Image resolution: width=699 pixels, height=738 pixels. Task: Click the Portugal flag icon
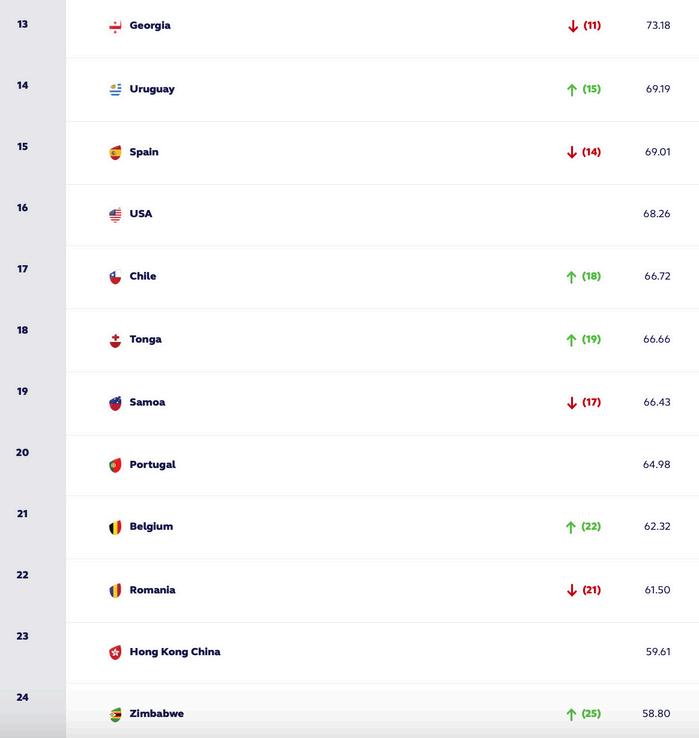pos(115,465)
